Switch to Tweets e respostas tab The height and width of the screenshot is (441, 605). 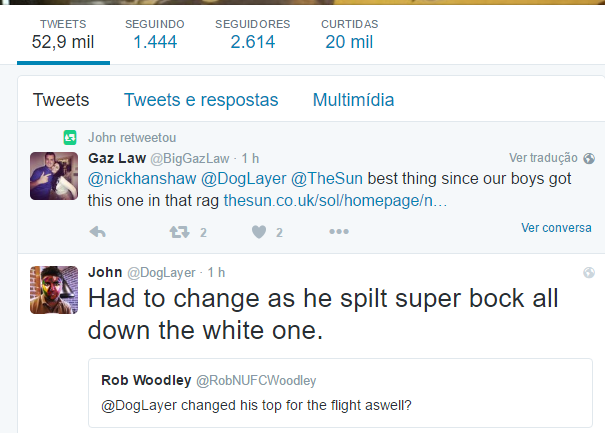201,100
